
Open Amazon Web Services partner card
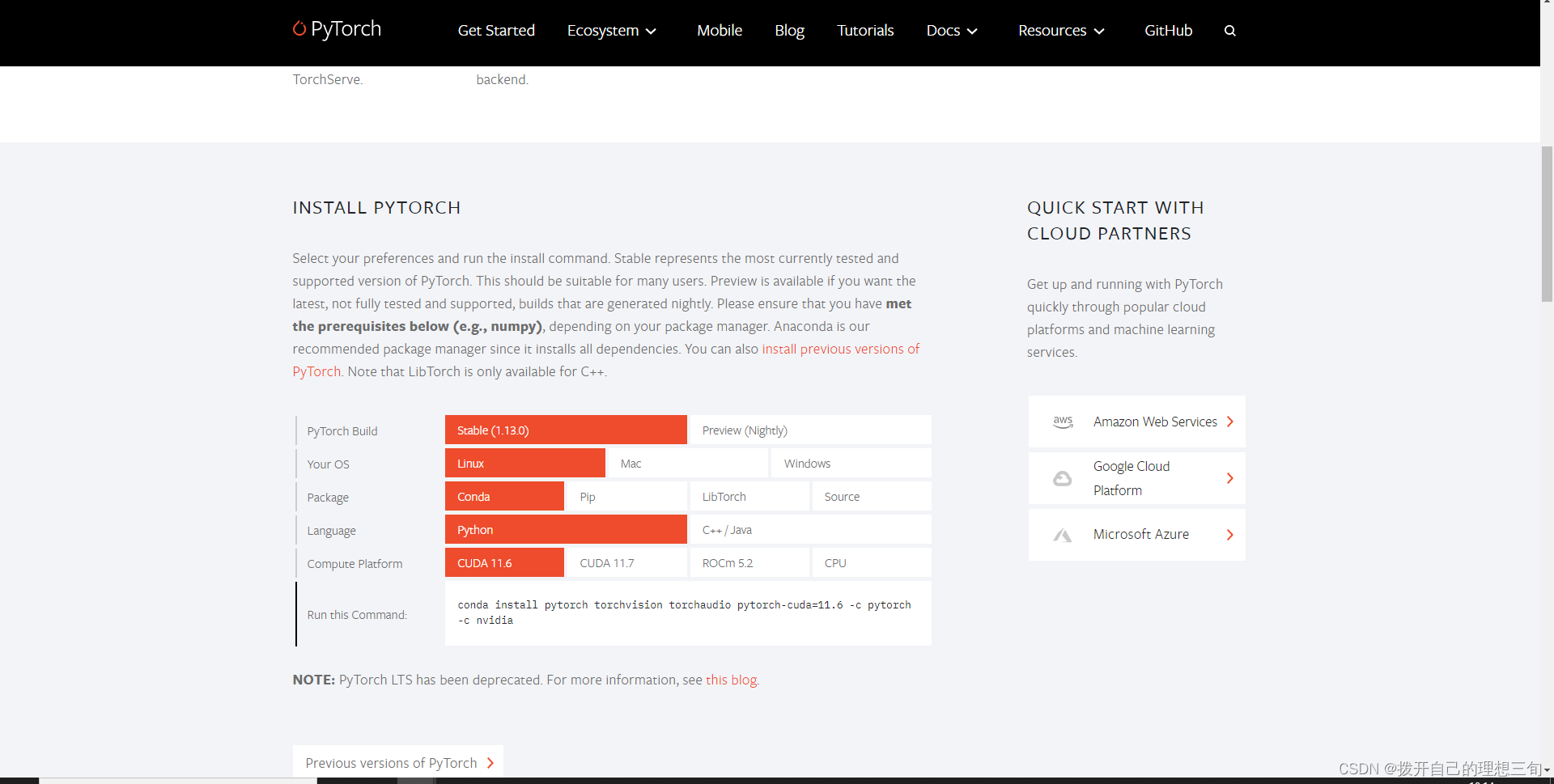1136,422
